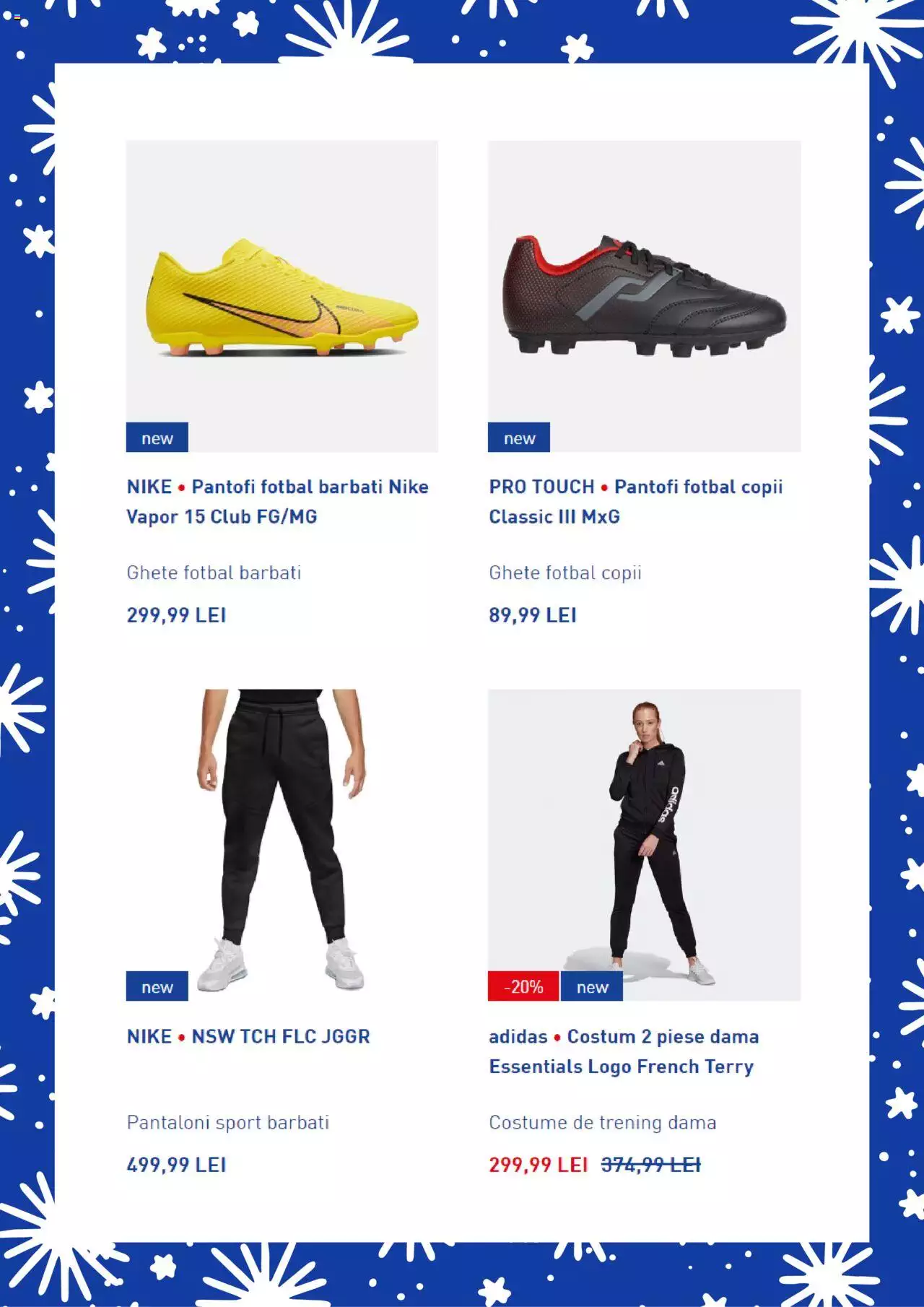Click the red 299,99 LEI discounted price
Image resolution: width=924 pixels, height=1307 pixels.
click(539, 1165)
